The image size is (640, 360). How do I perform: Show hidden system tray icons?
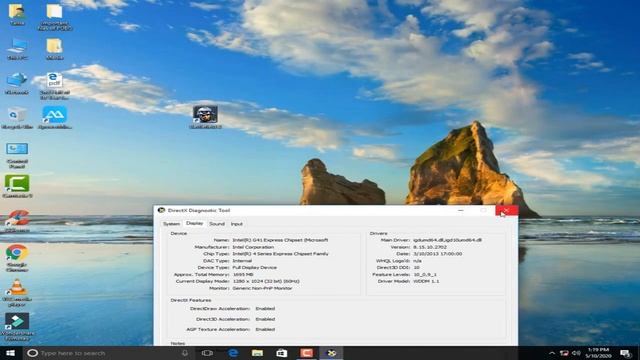pos(552,353)
